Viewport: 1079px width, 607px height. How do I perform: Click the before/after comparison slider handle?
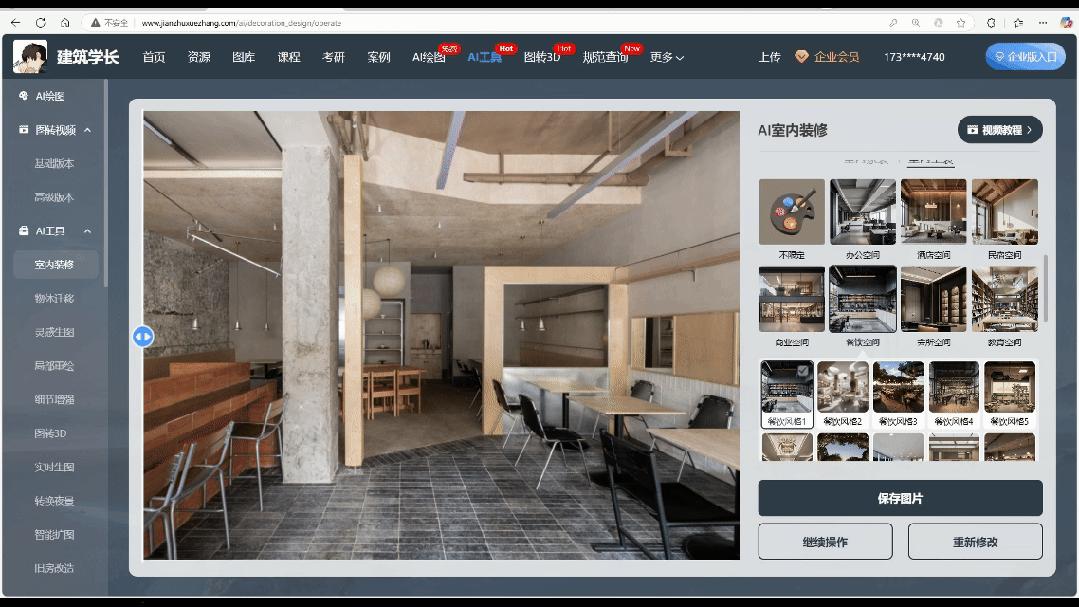point(143,337)
